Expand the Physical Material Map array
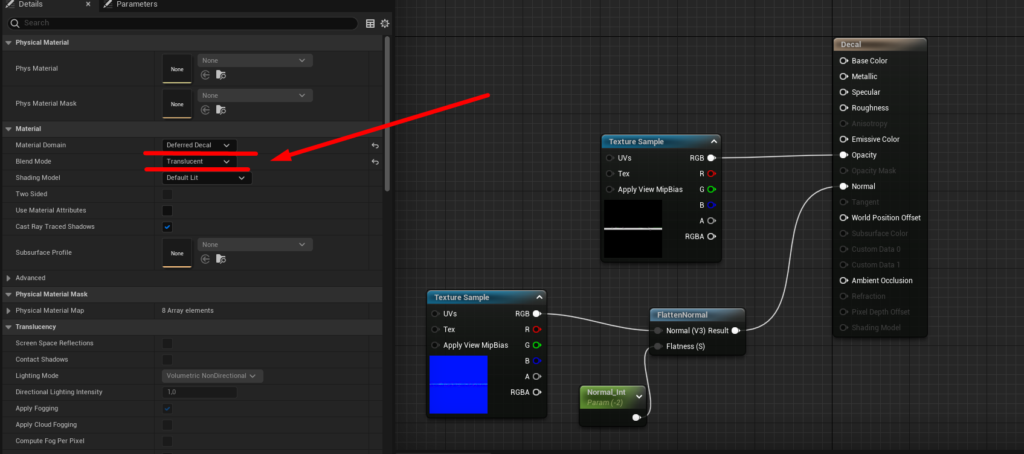 8,310
